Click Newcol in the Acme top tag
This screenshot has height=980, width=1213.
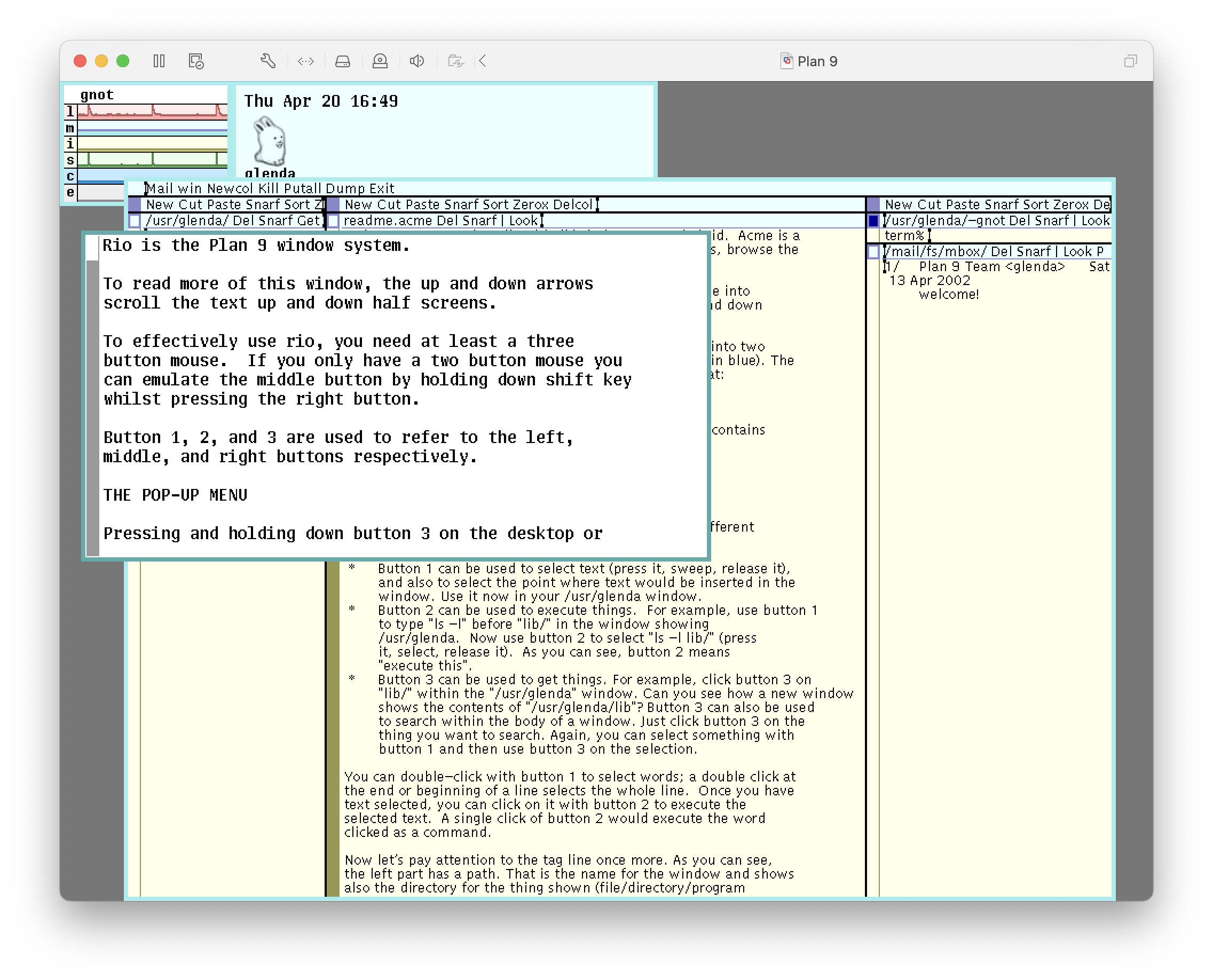[x=230, y=188]
